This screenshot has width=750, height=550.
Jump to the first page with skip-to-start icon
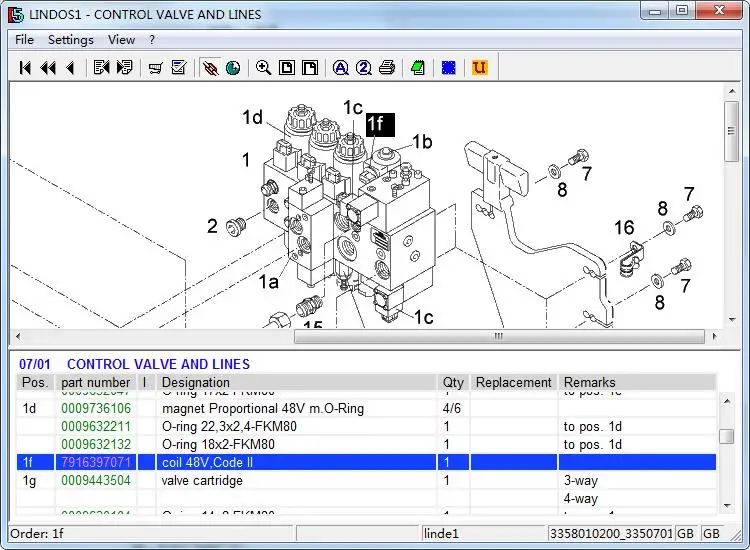(25, 68)
